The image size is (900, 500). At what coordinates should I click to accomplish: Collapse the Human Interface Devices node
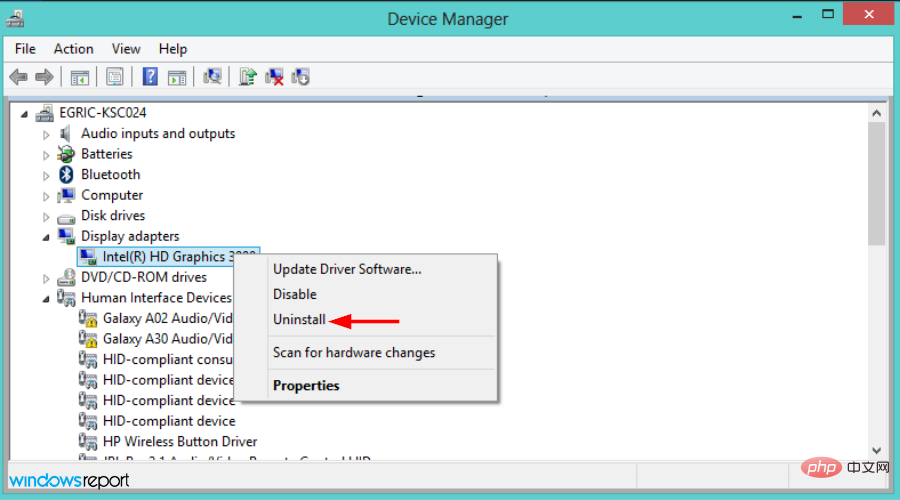[46, 299]
